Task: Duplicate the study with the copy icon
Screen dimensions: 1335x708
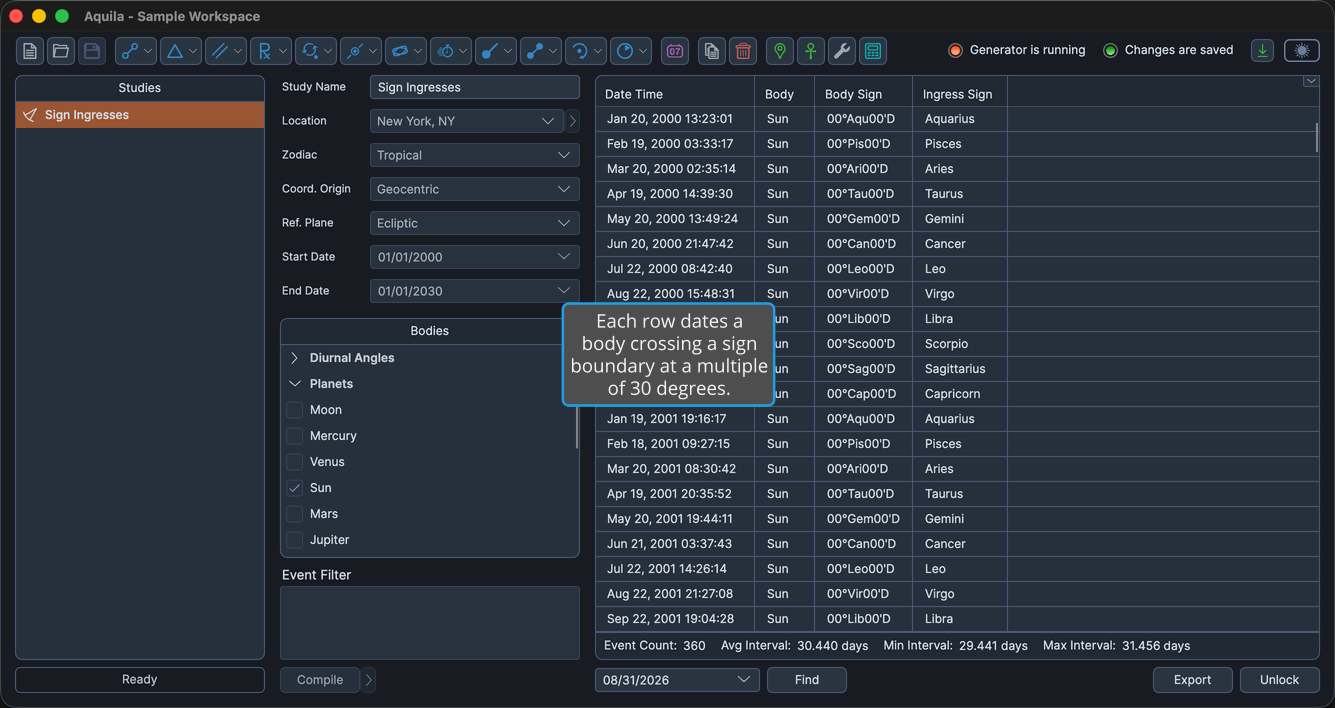Action: pyautogui.click(x=712, y=51)
